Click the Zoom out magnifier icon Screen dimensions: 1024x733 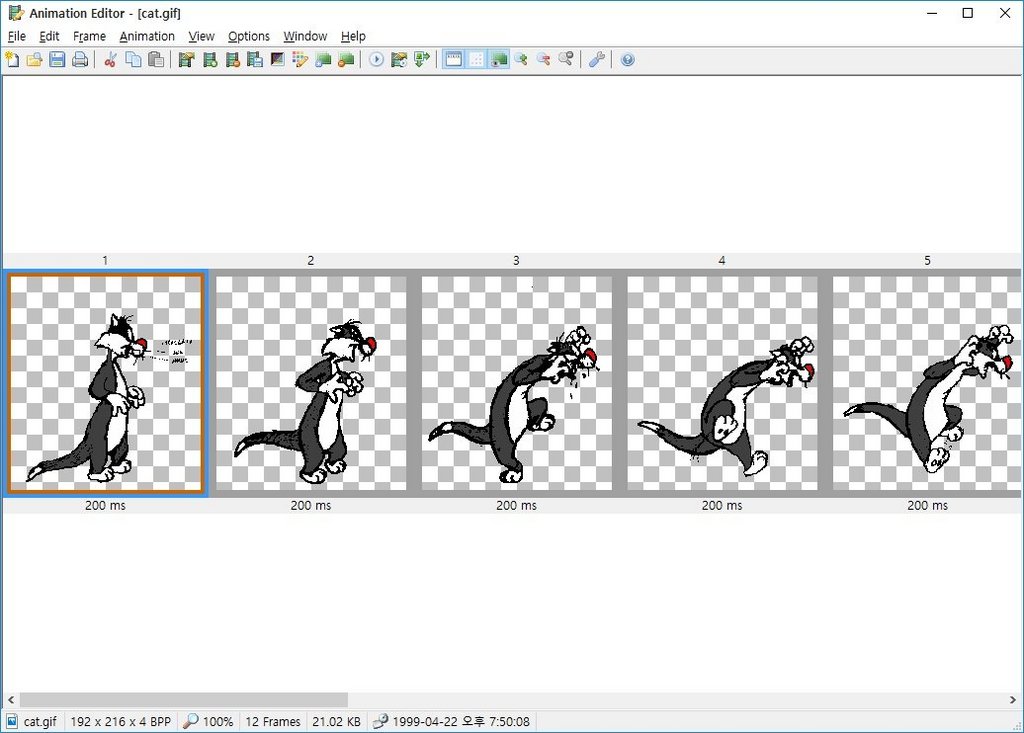(543, 59)
